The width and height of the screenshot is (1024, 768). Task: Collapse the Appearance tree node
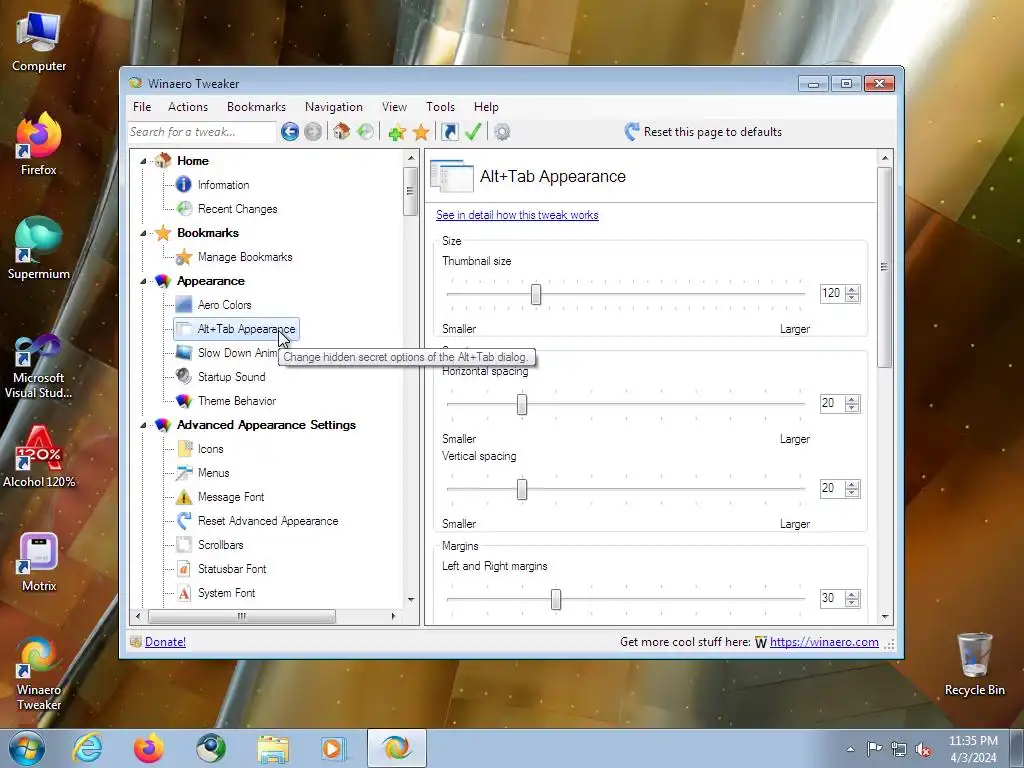(143, 281)
